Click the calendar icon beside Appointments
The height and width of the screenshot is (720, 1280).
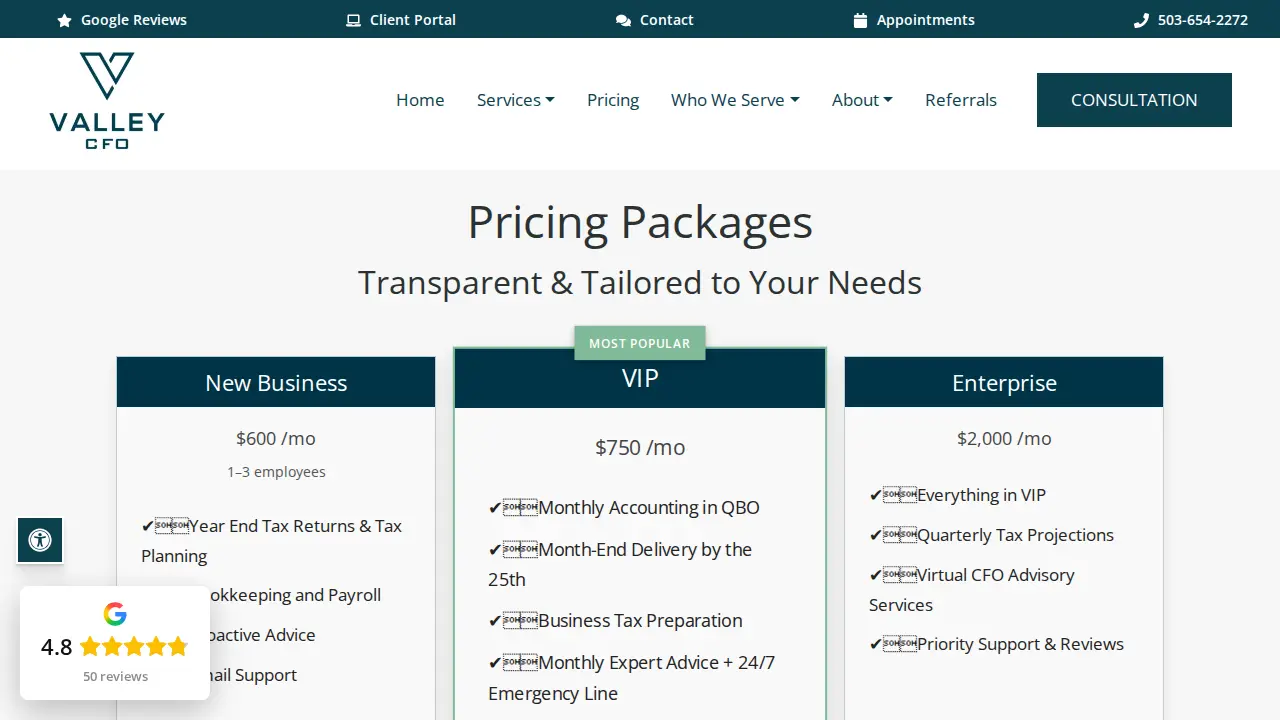(860, 20)
